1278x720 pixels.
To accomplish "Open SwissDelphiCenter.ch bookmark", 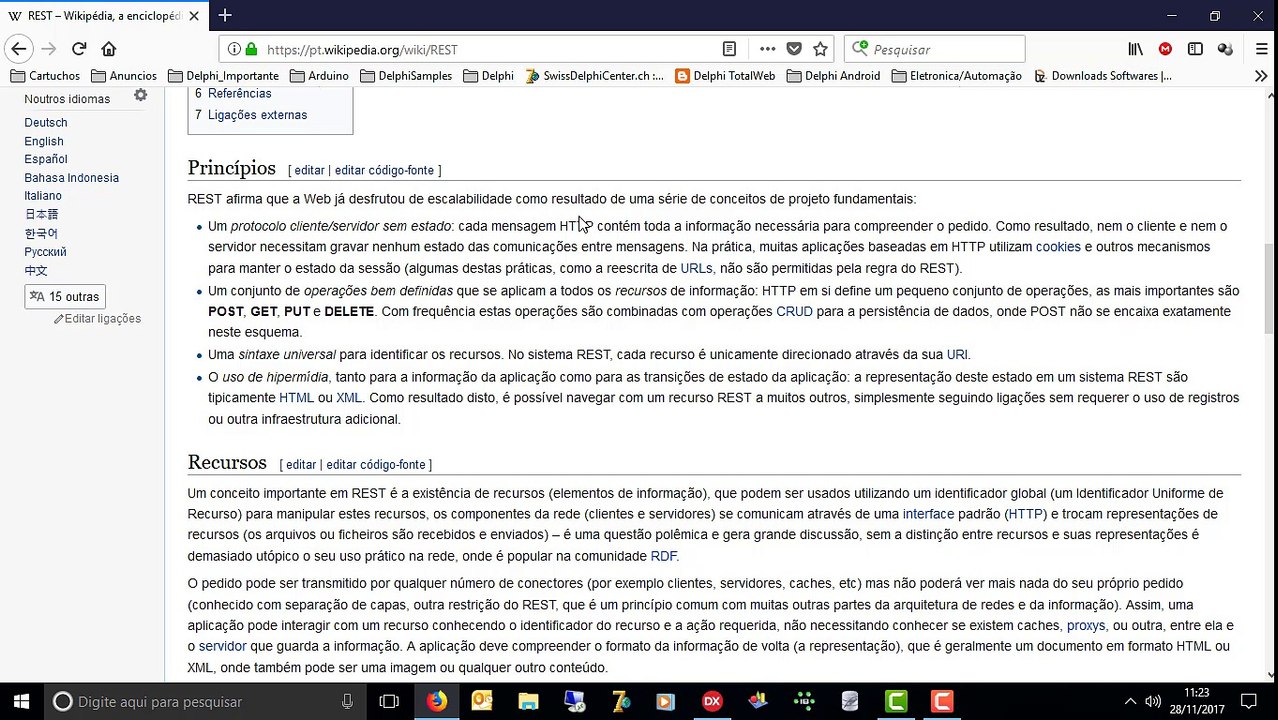I will 594,76.
